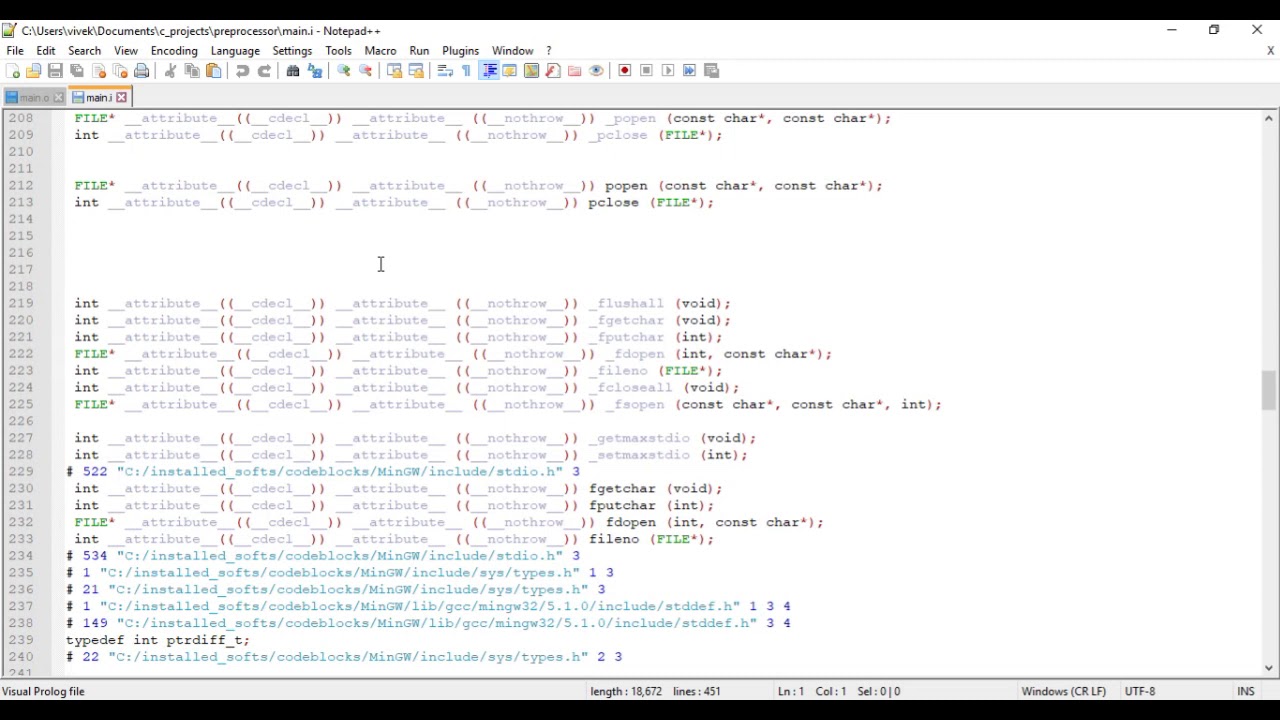The image size is (1280, 720).
Task: Open the Window menu
Action: click(x=512, y=51)
